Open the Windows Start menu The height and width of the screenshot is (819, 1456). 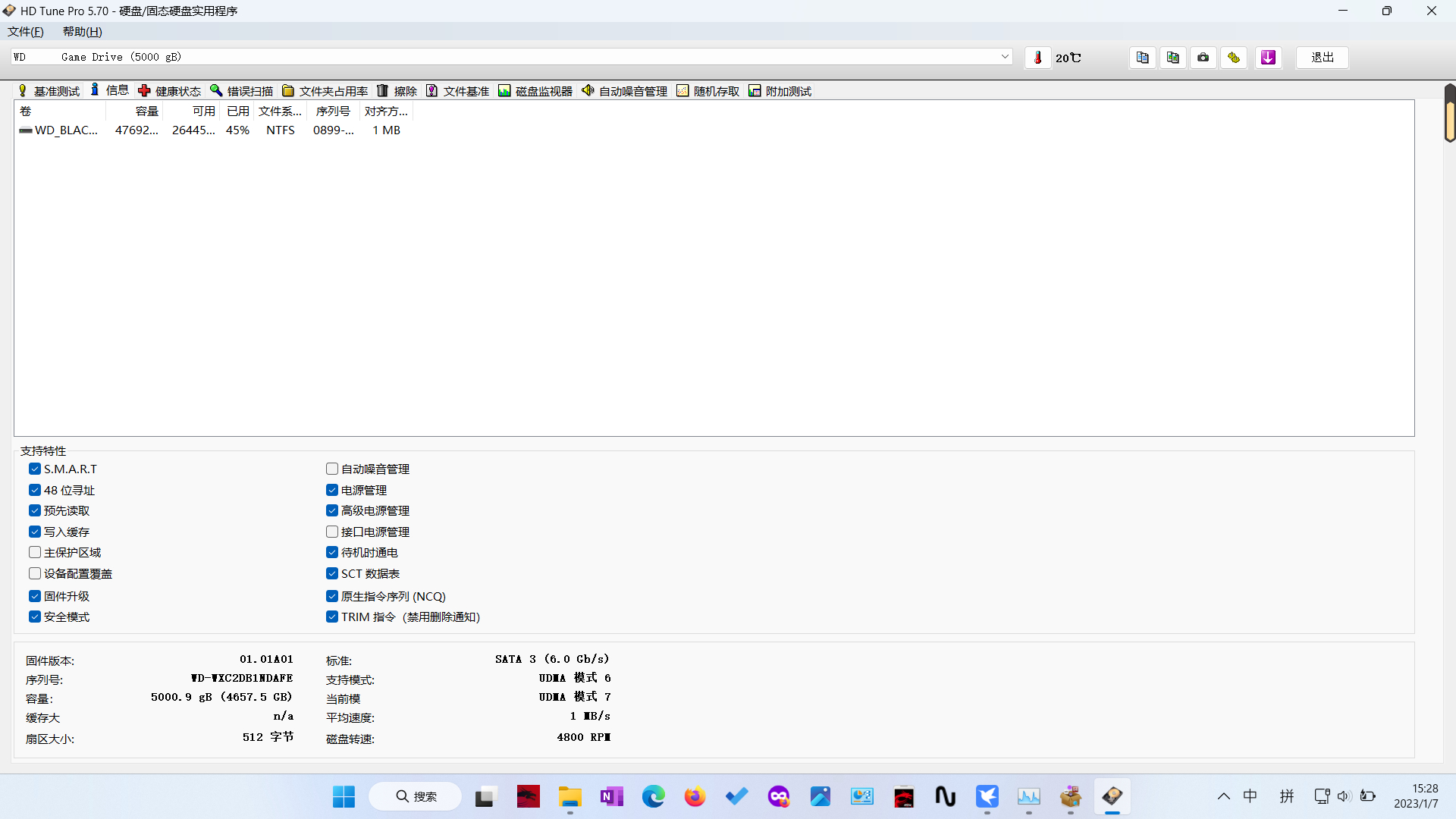click(x=344, y=797)
